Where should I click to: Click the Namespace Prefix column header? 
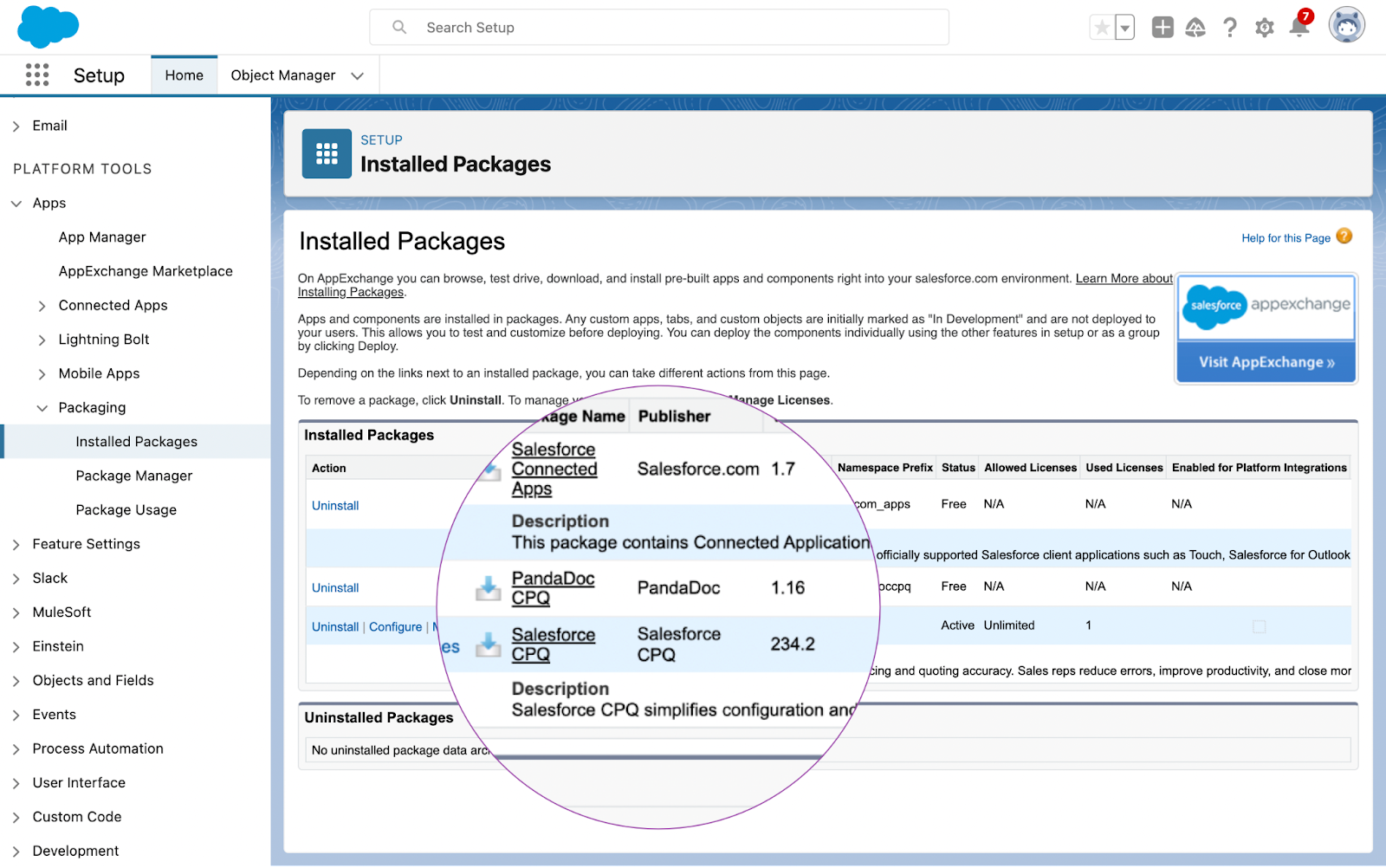[x=885, y=468]
